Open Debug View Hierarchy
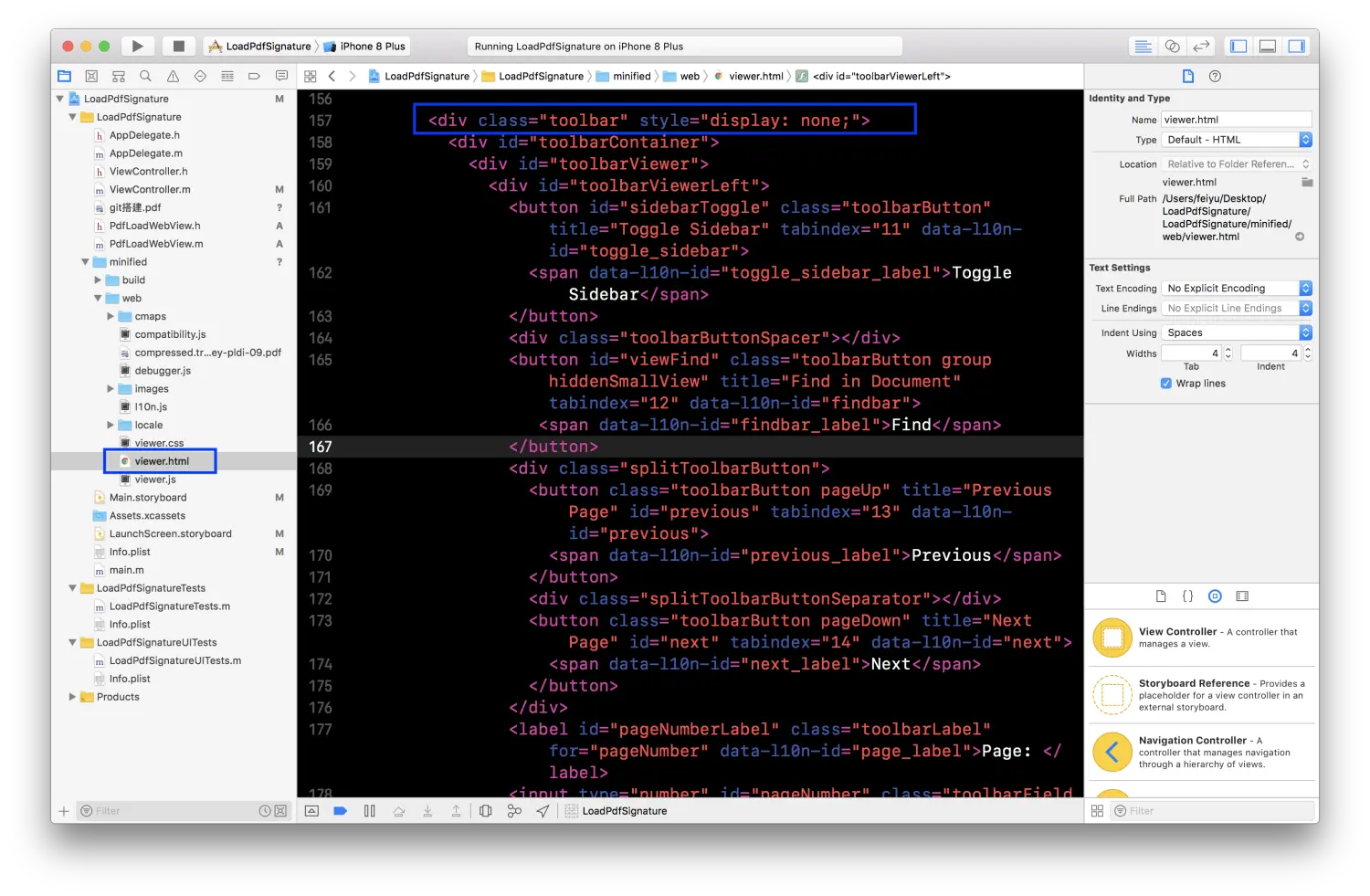 click(486, 811)
